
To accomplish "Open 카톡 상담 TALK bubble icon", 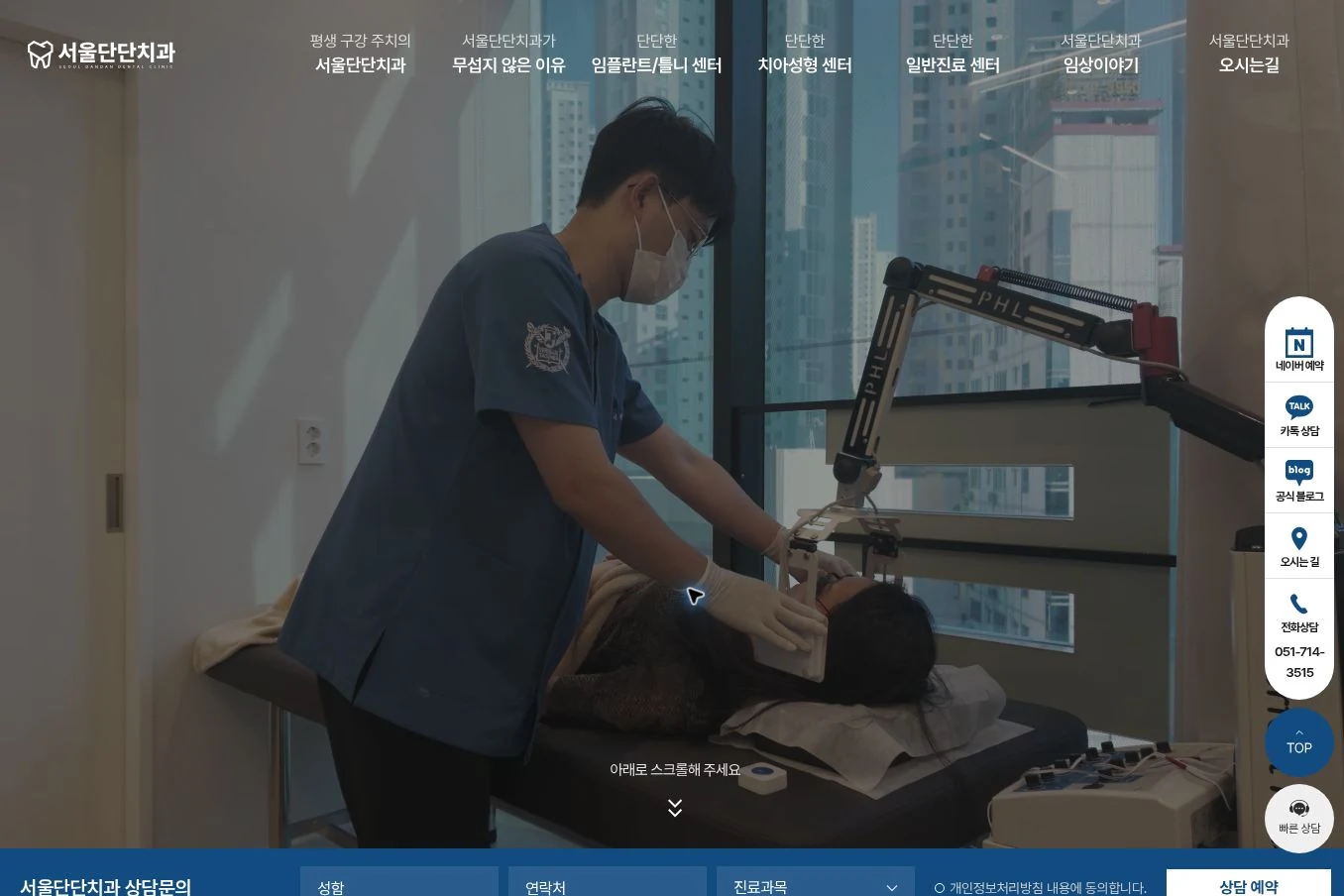I will (1298, 407).
